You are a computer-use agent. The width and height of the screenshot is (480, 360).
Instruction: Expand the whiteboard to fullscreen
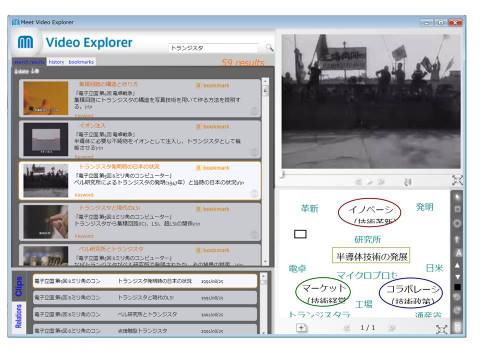click(441, 329)
